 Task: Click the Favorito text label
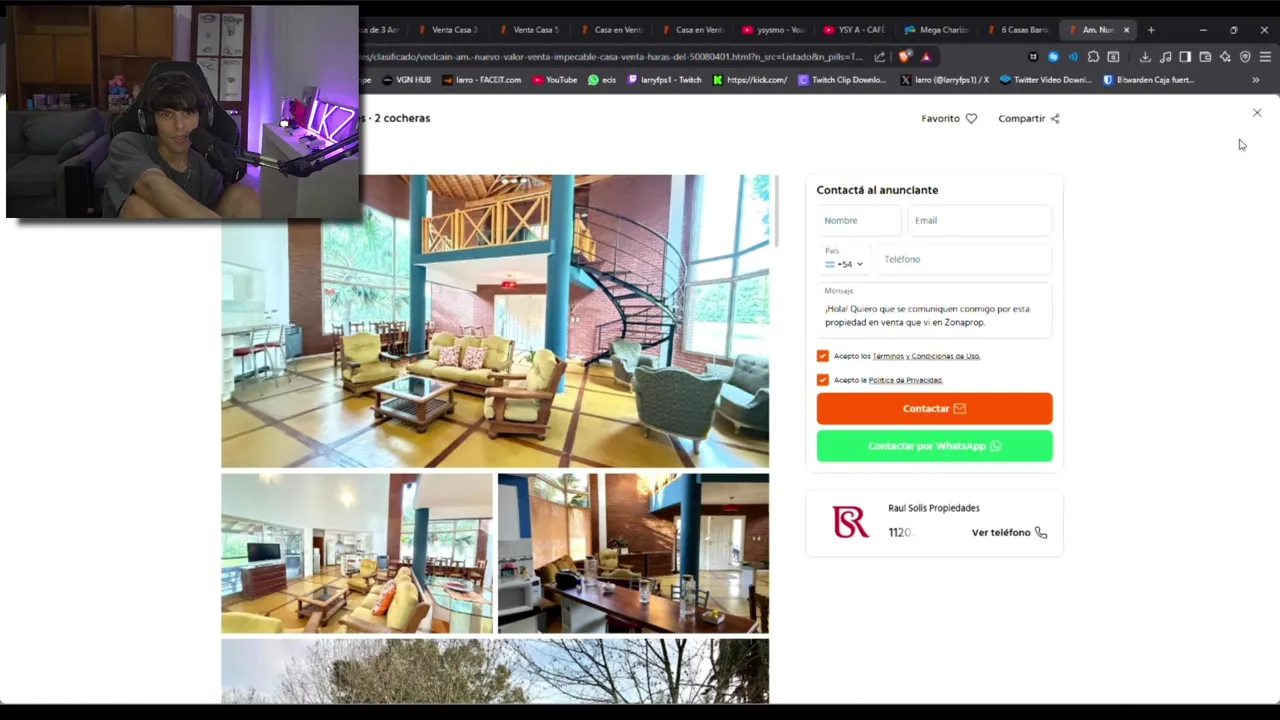point(940,118)
